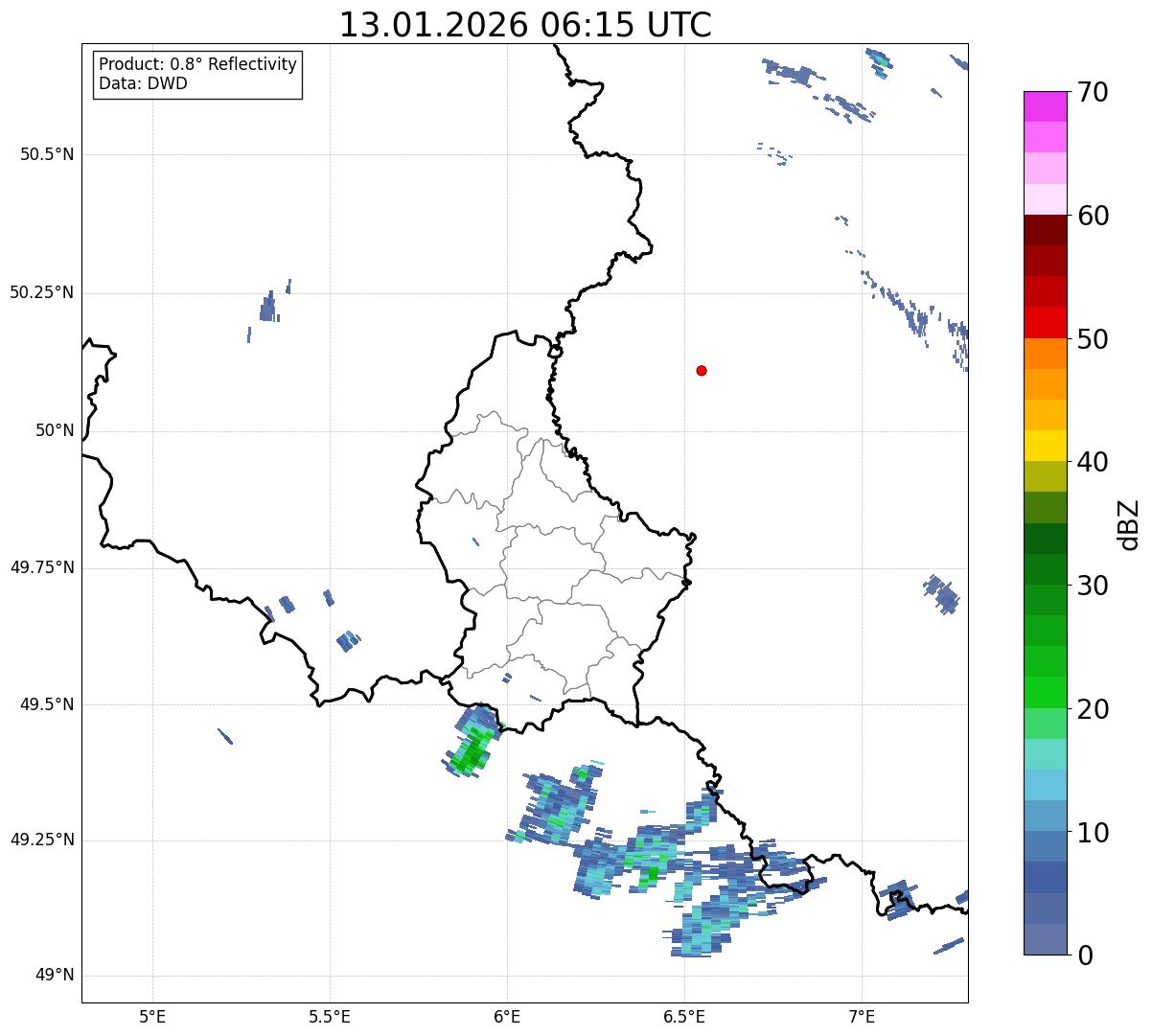Click the 5°E longitude label
This screenshot has width=1152, height=1036.
click(x=152, y=1016)
